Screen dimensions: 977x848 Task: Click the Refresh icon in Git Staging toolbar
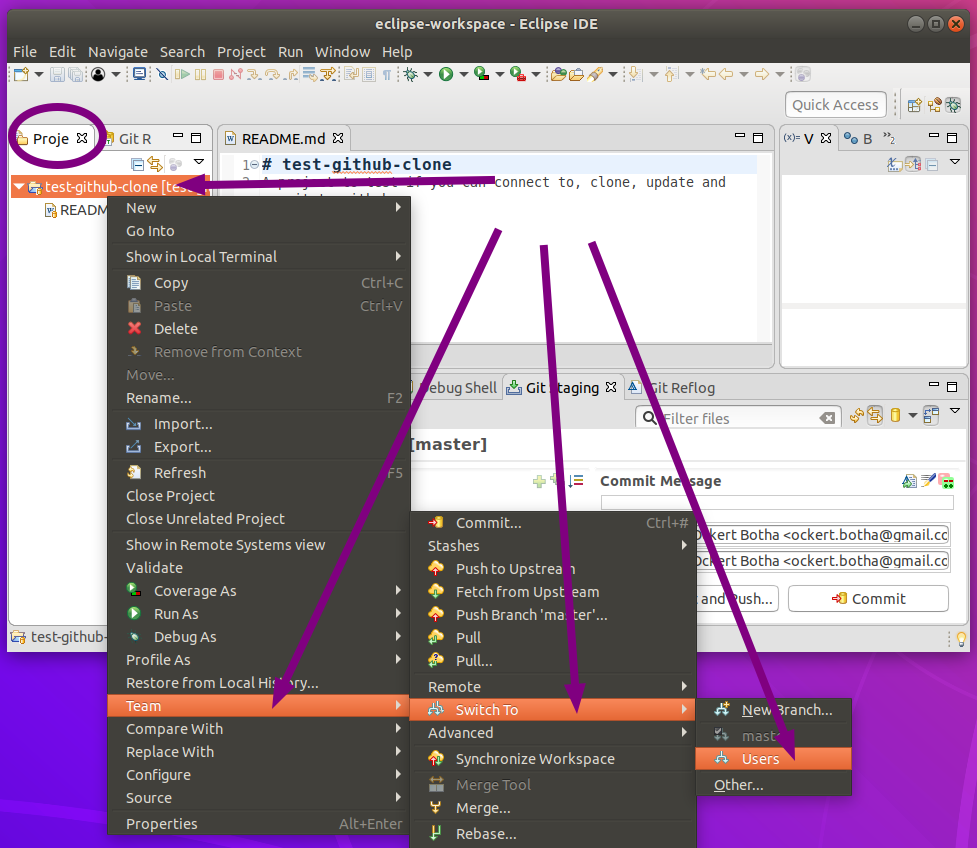pyautogui.click(x=857, y=416)
